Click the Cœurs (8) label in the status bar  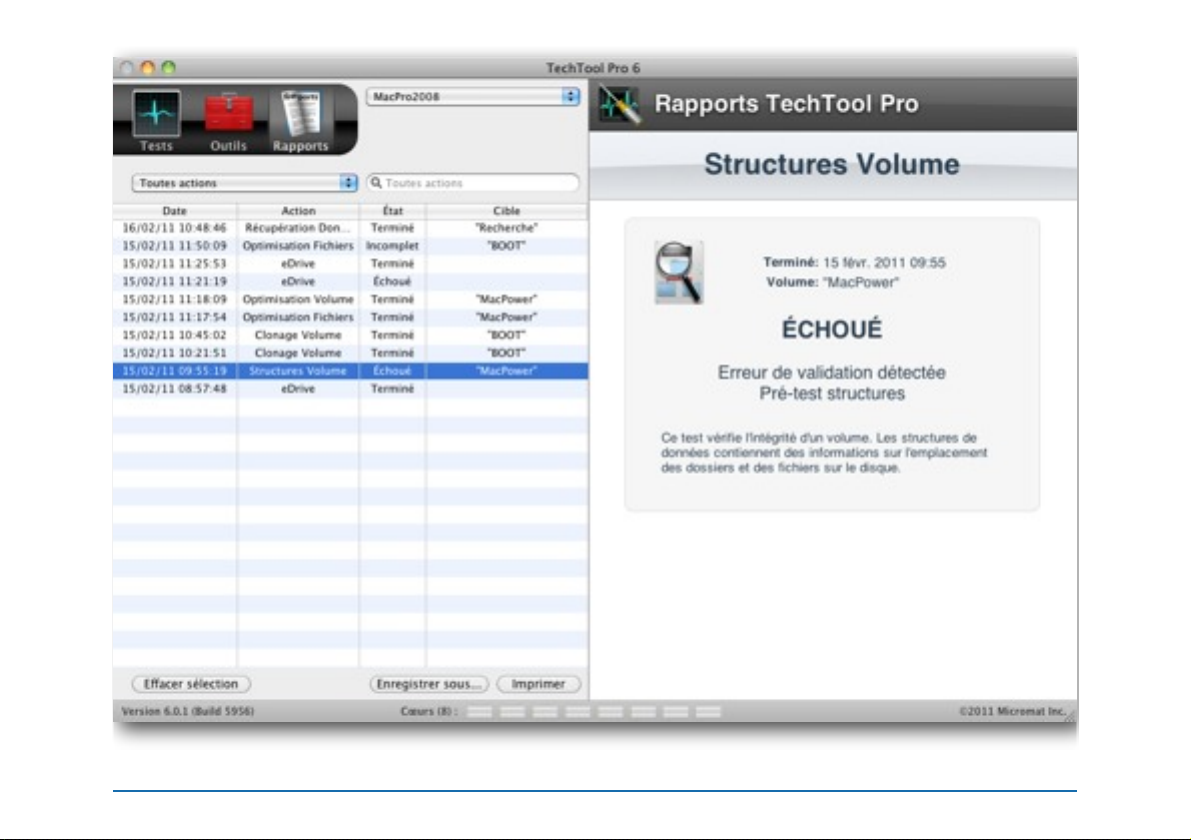click(429, 712)
